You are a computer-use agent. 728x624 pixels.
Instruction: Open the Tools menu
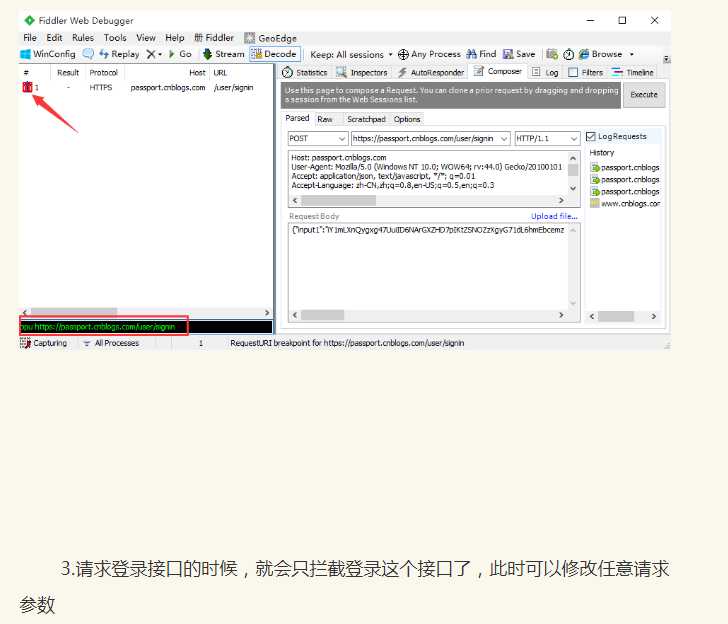coord(115,38)
